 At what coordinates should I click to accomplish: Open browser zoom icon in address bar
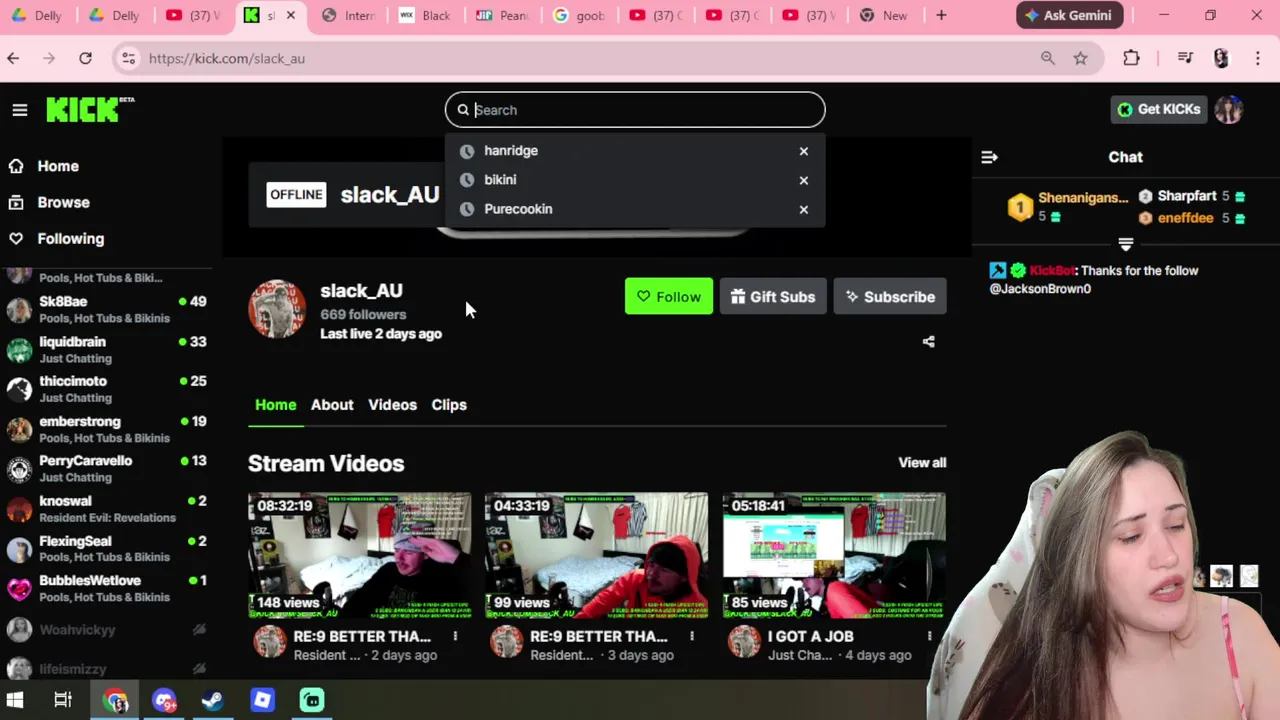1047,59
